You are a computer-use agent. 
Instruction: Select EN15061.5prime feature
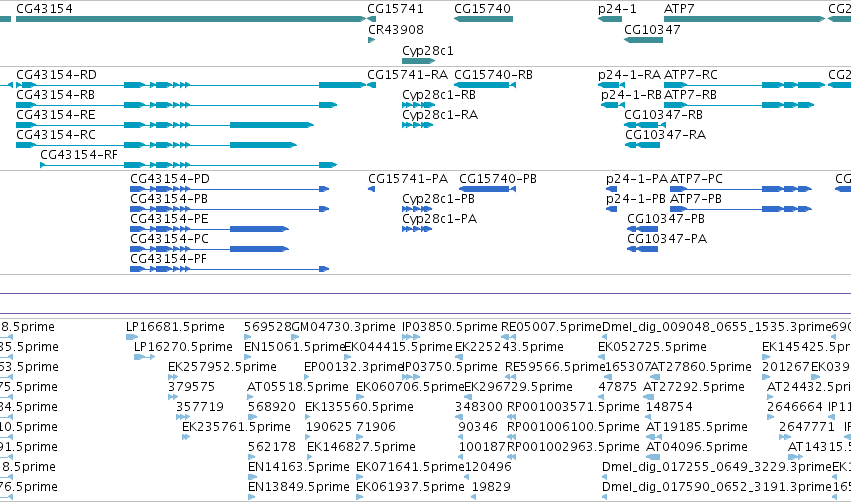point(247,357)
